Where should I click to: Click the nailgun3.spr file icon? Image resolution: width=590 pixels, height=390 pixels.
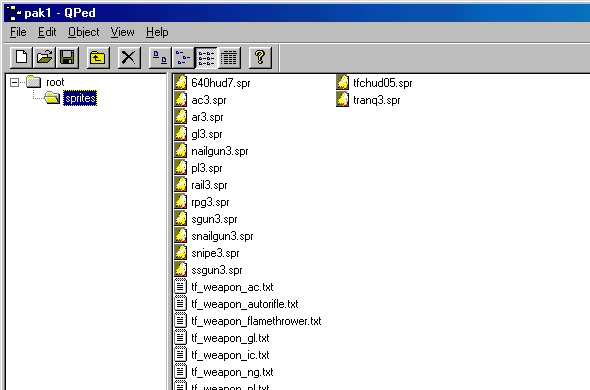pyautogui.click(x=181, y=151)
